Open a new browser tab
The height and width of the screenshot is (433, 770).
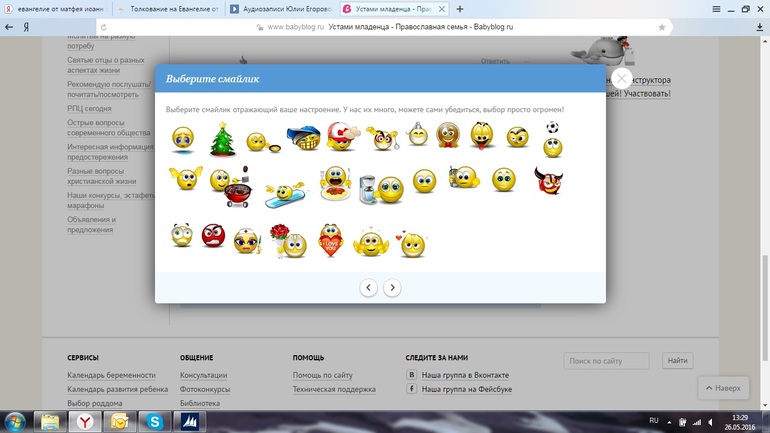(x=460, y=8)
